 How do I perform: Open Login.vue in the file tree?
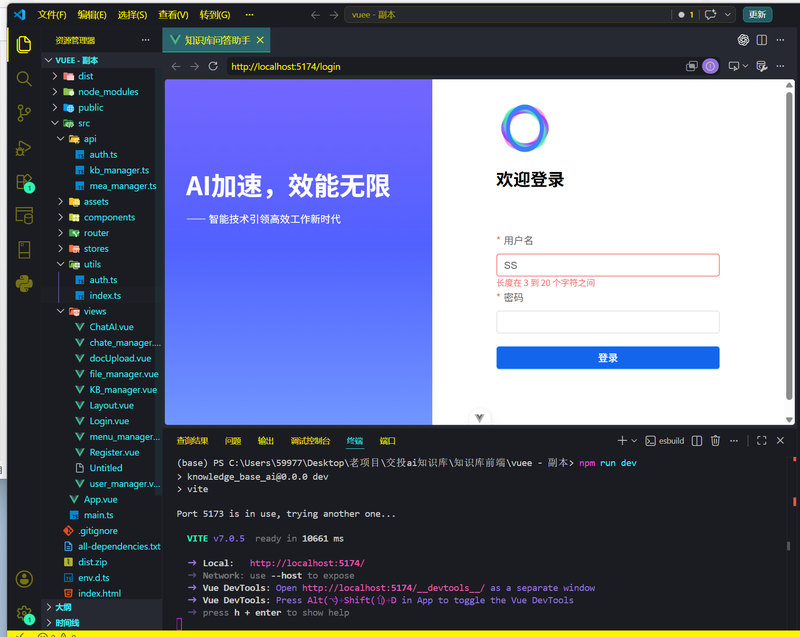pos(109,421)
